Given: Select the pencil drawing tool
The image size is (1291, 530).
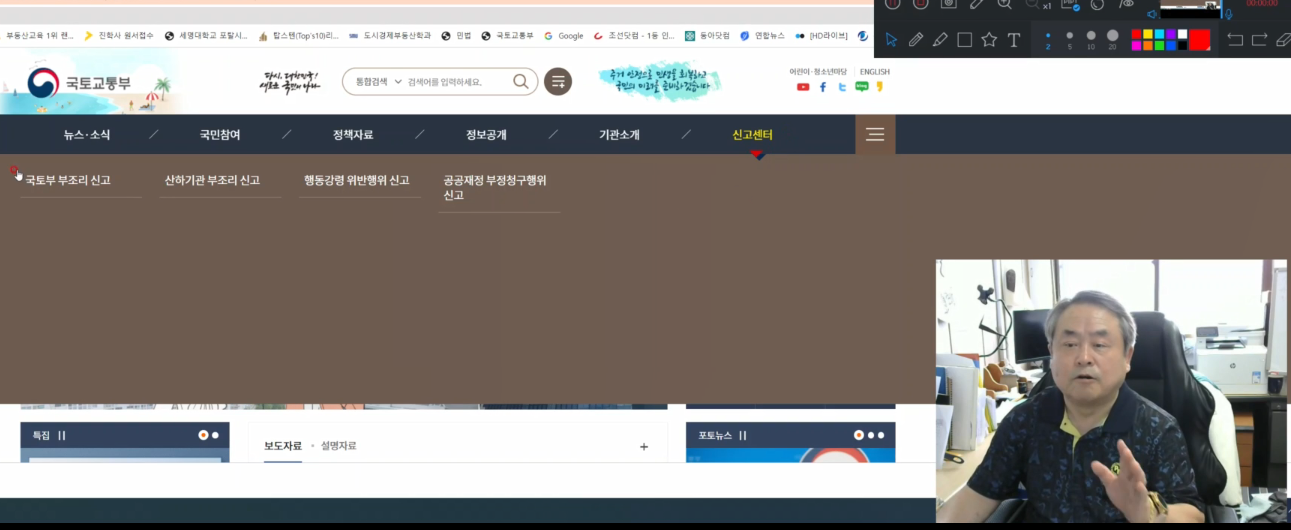Looking at the screenshot, I should (916, 40).
